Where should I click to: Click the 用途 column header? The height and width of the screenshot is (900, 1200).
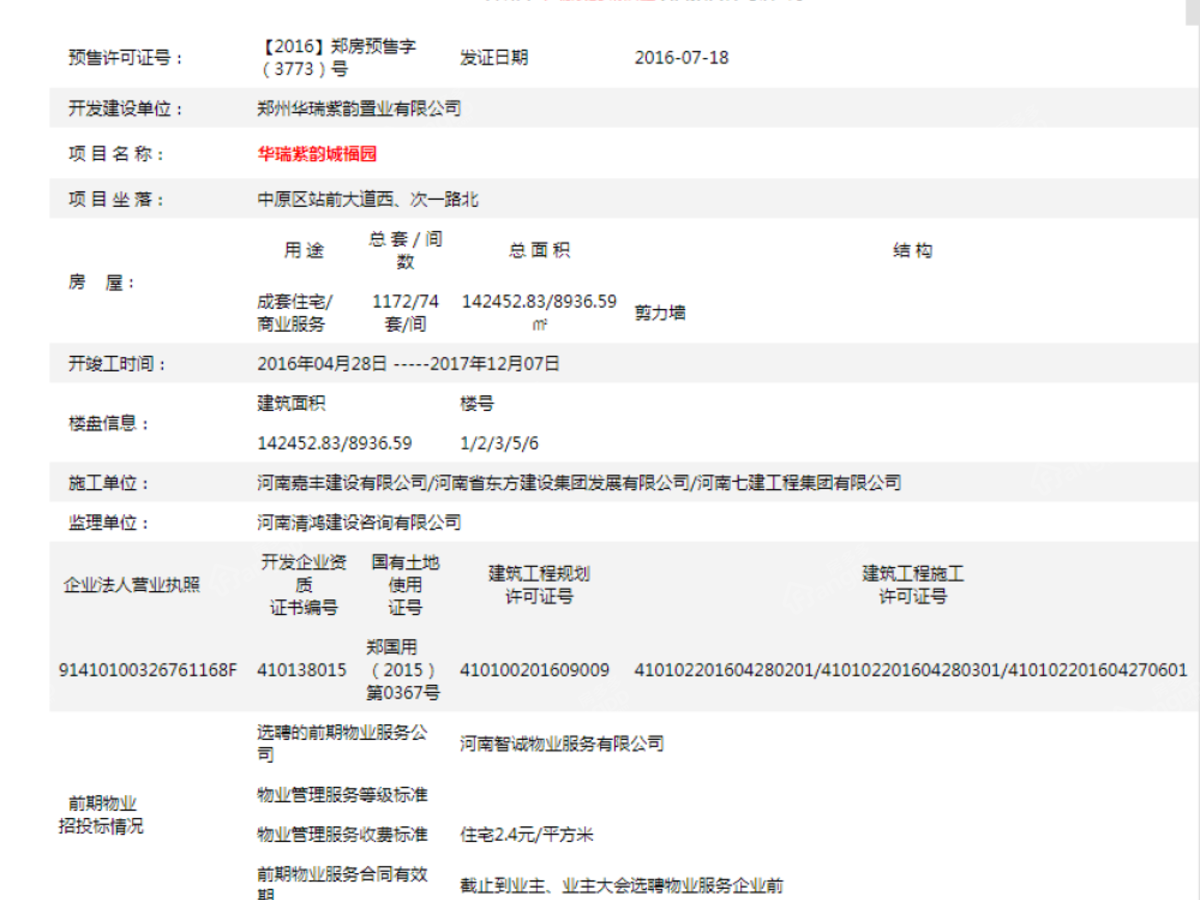coord(304,250)
